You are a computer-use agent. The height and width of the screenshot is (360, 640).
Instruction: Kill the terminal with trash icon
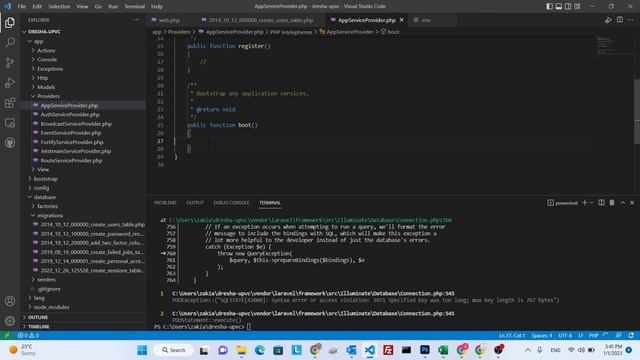(612, 202)
